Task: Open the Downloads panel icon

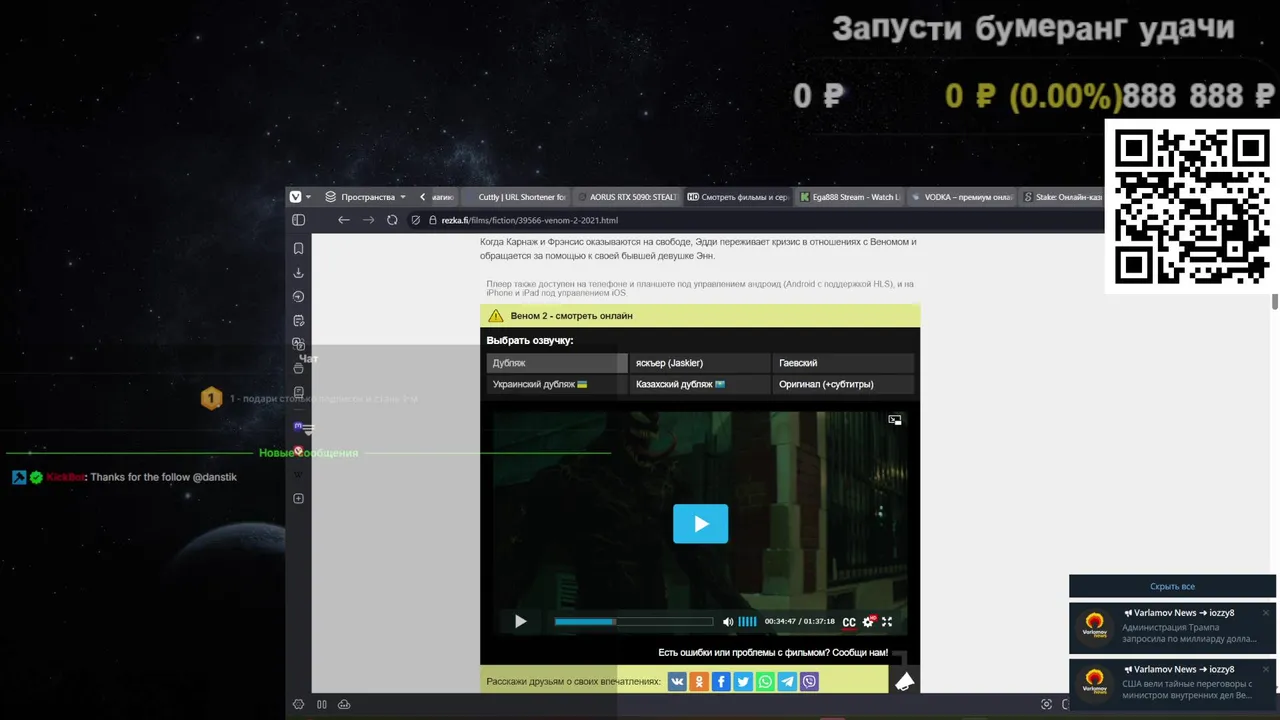Action: pyautogui.click(x=298, y=273)
